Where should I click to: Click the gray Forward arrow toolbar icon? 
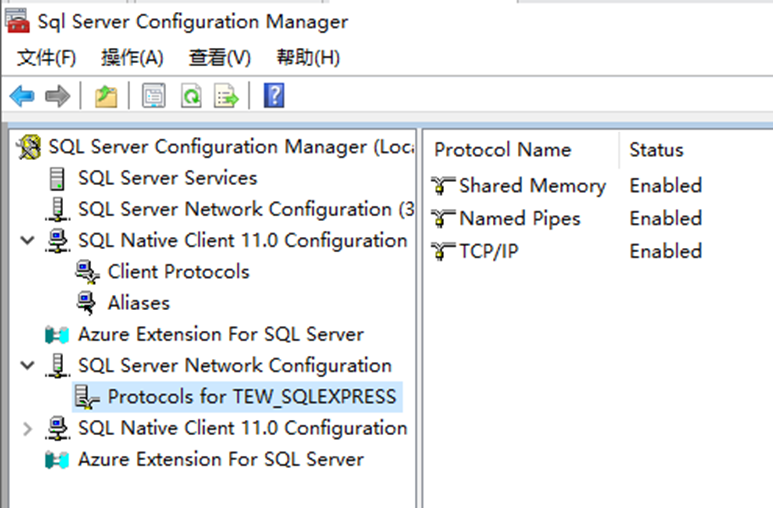tap(58, 96)
